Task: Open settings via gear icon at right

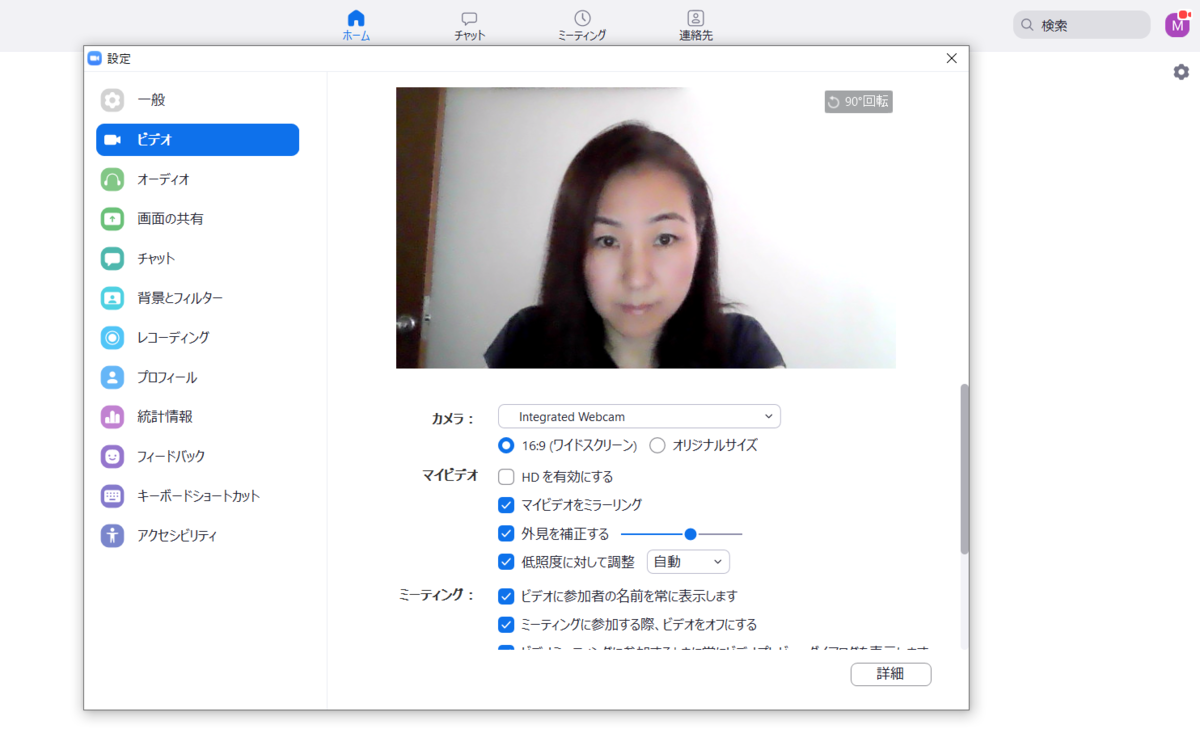Action: pos(1181,72)
